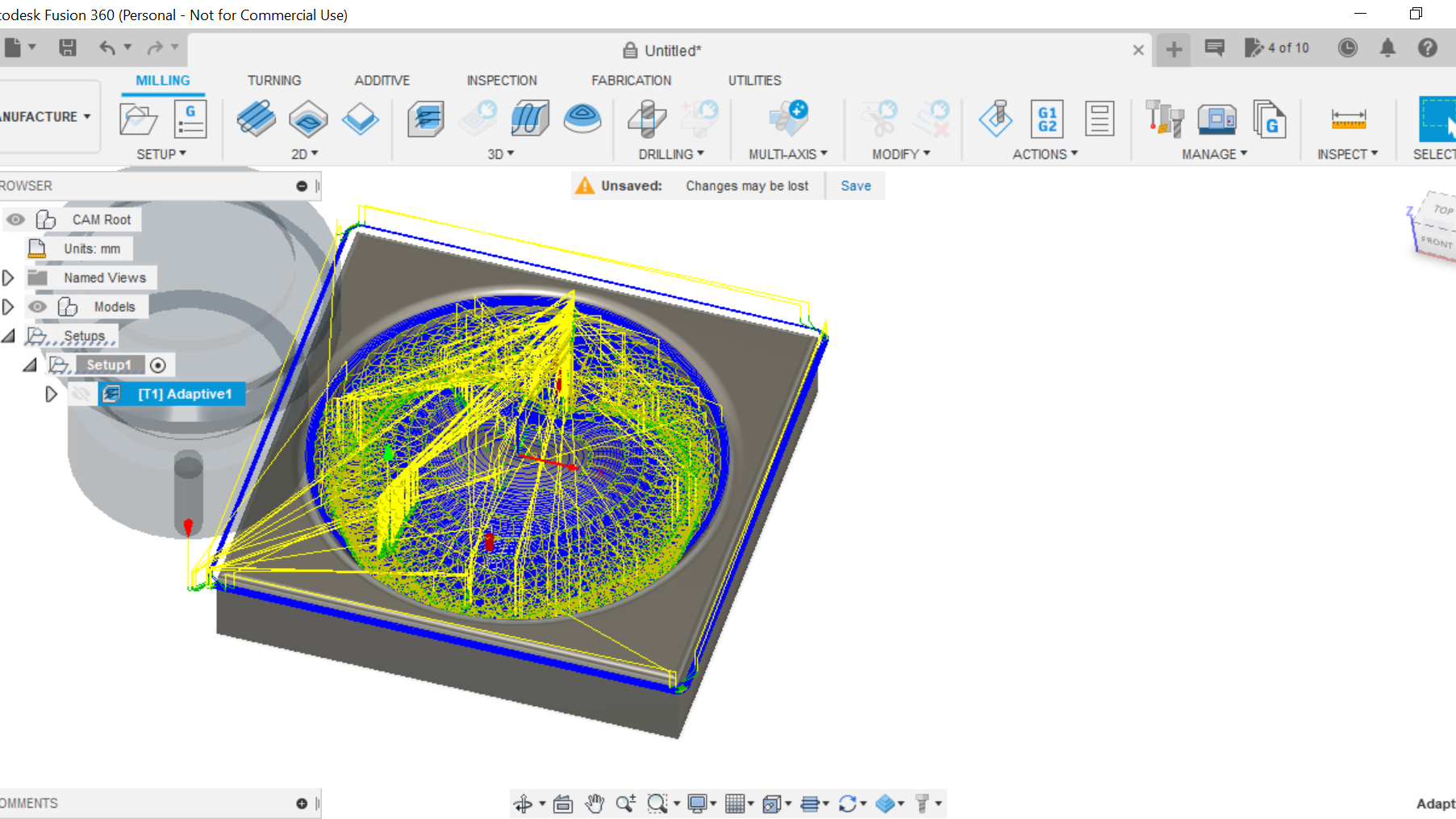Viewport: 1456px width, 819px height.
Task: Select the Units: mm item
Action: [x=92, y=249]
